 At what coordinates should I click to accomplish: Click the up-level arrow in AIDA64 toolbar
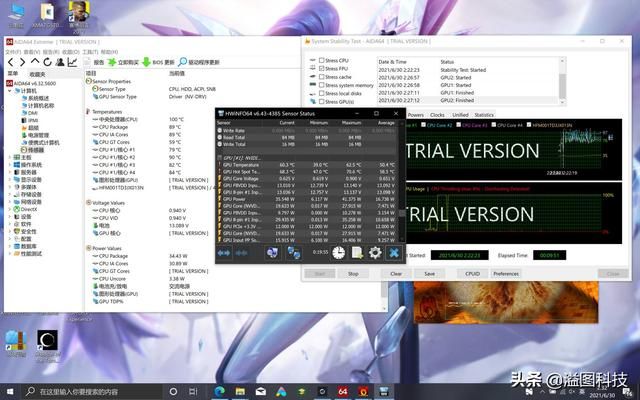(35, 62)
